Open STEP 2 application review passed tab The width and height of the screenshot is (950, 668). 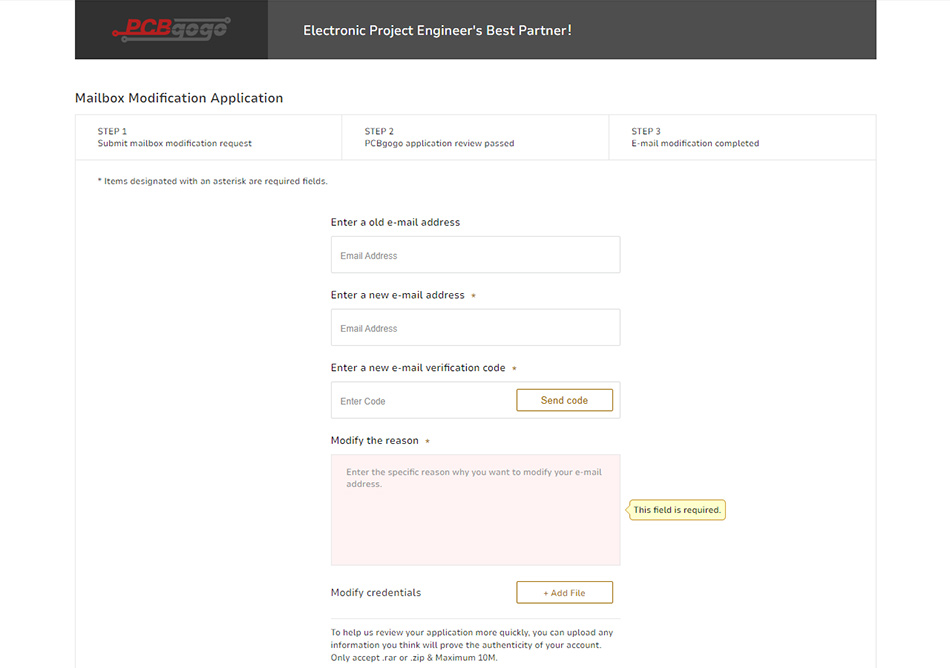[x=476, y=137]
